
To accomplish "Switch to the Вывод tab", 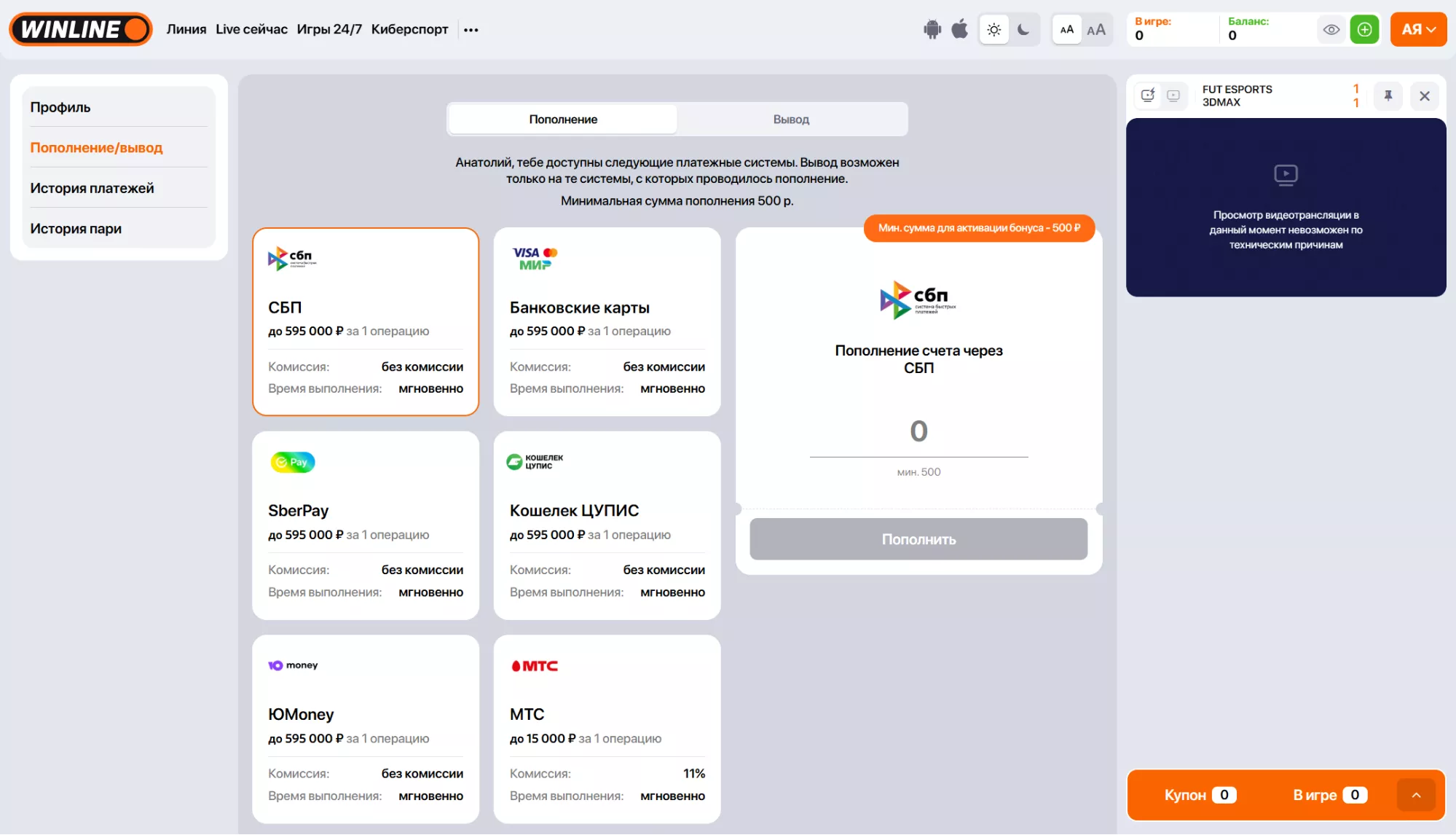I will pyautogui.click(x=791, y=119).
